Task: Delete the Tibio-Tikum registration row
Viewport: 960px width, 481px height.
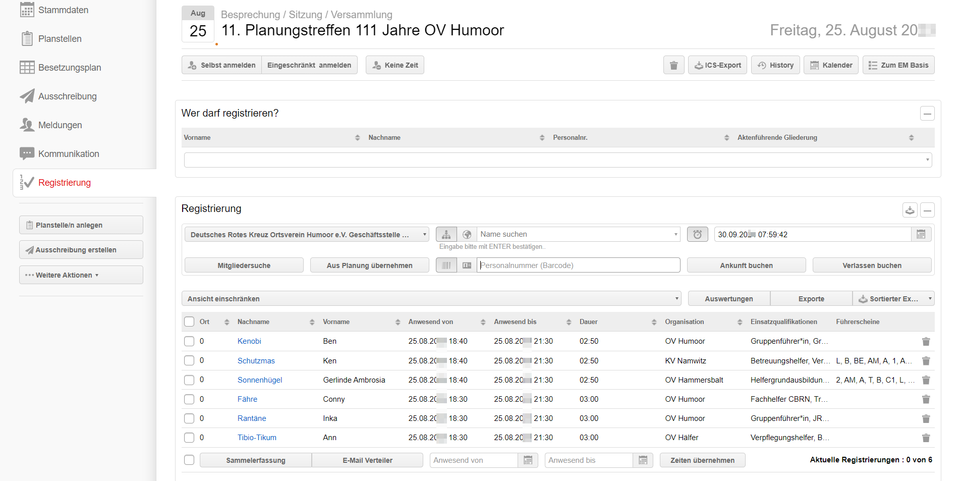Action: click(x=926, y=438)
